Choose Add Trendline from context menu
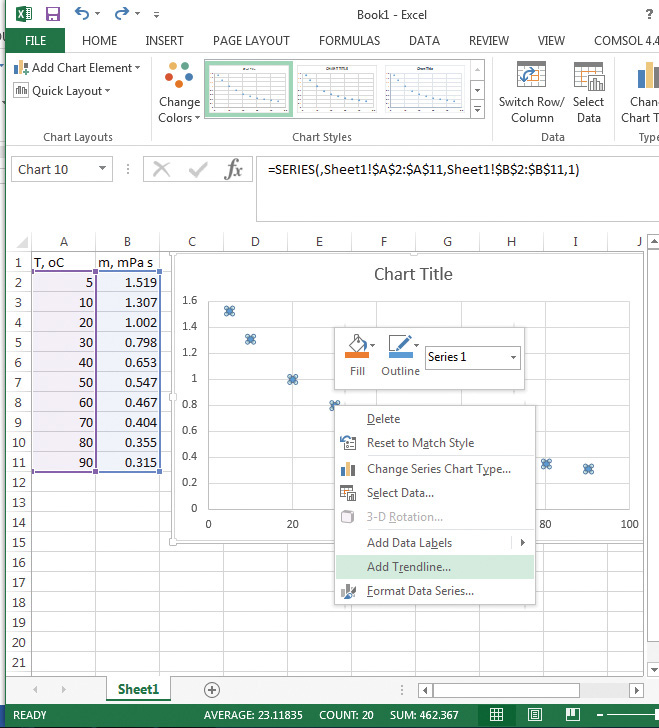Image resolution: width=659 pixels, height=728 pixels. [408, 567]
